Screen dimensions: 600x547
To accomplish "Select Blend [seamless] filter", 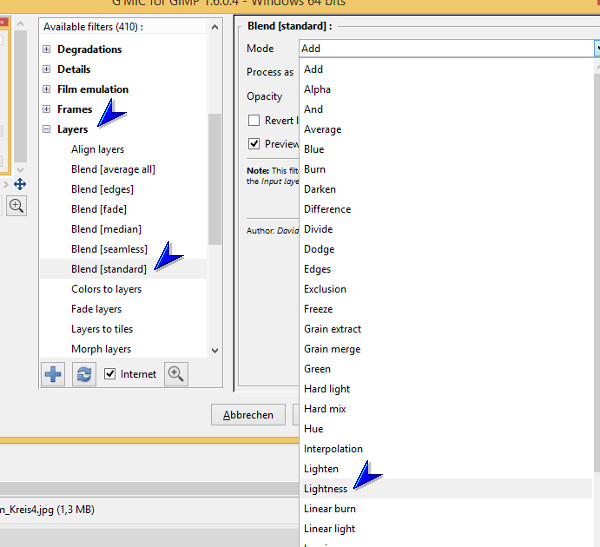I will click(x=109, y=249).
